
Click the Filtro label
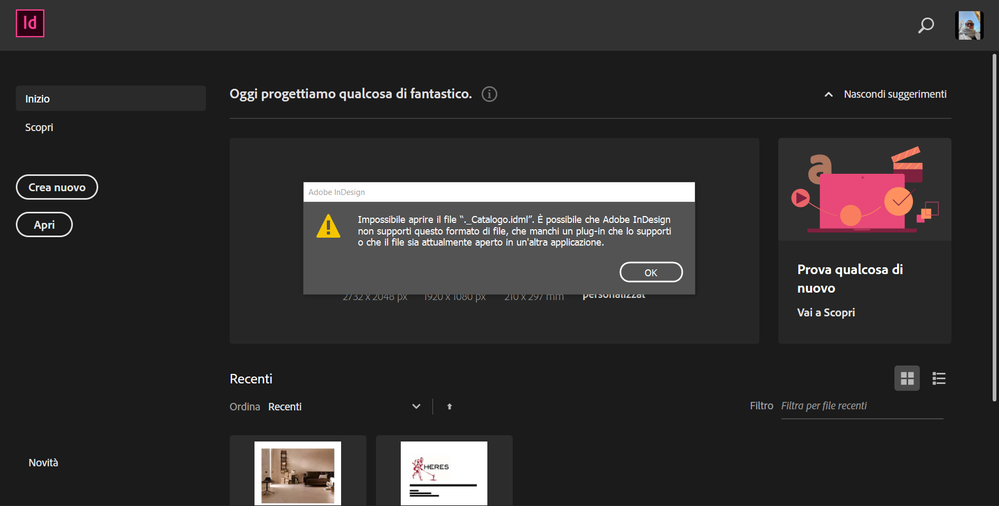761,406
